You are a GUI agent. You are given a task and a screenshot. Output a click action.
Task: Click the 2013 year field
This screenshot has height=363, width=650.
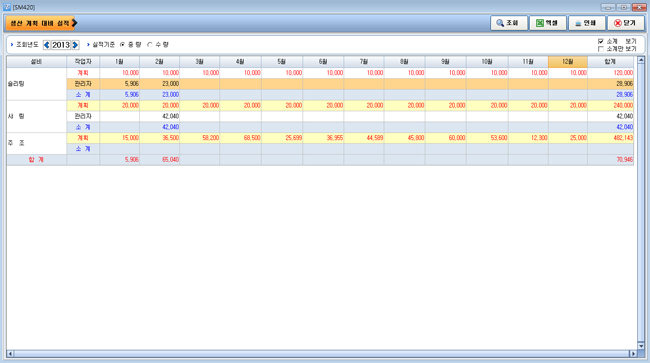[61, 45]
